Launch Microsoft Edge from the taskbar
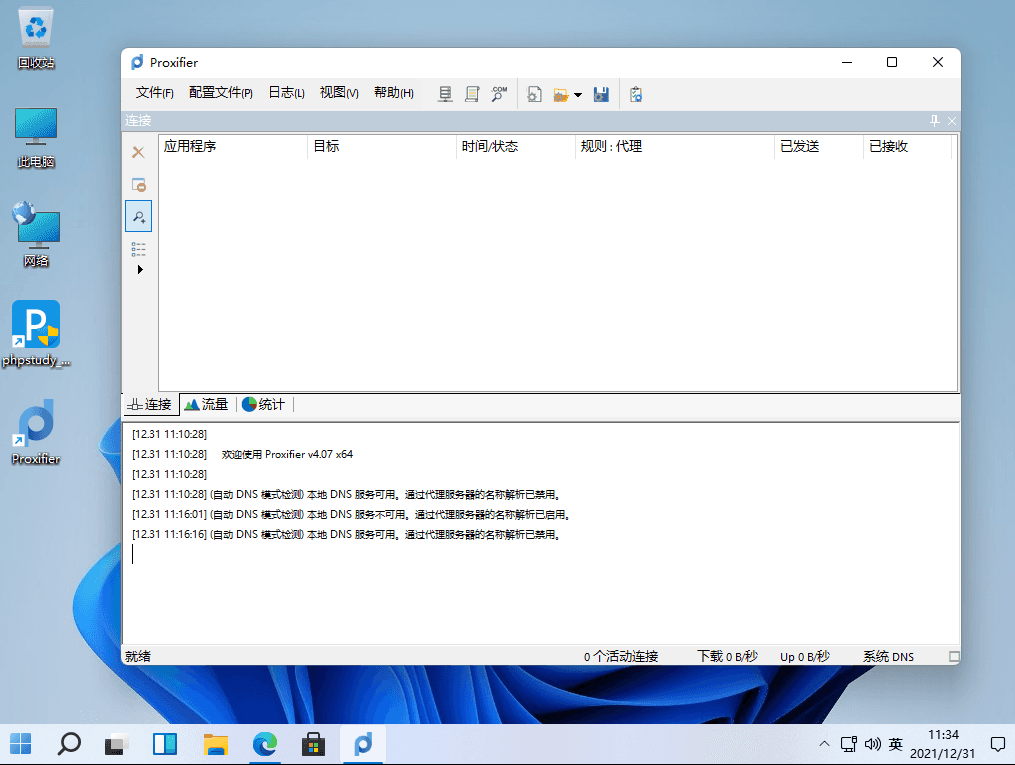This screenshot has height=765, width=1015. tap(265, 744)
